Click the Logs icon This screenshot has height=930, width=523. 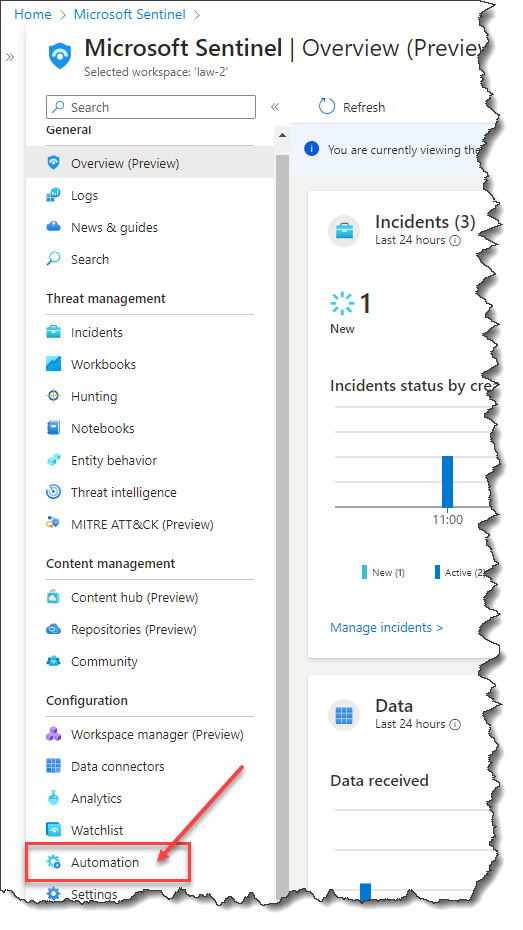(x=53, y=195)
